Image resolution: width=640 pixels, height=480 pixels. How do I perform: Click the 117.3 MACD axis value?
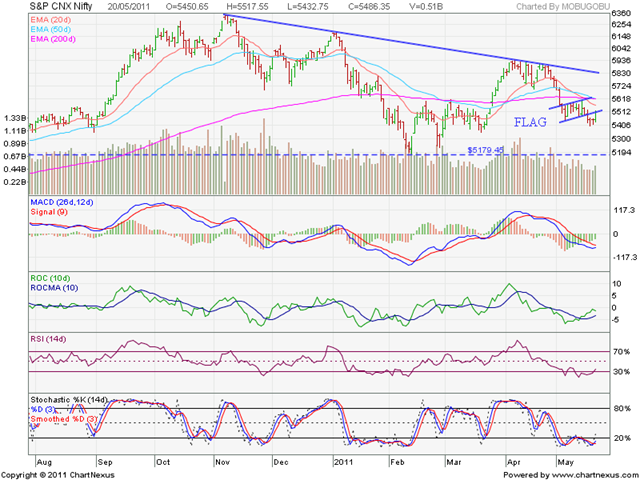623,210
